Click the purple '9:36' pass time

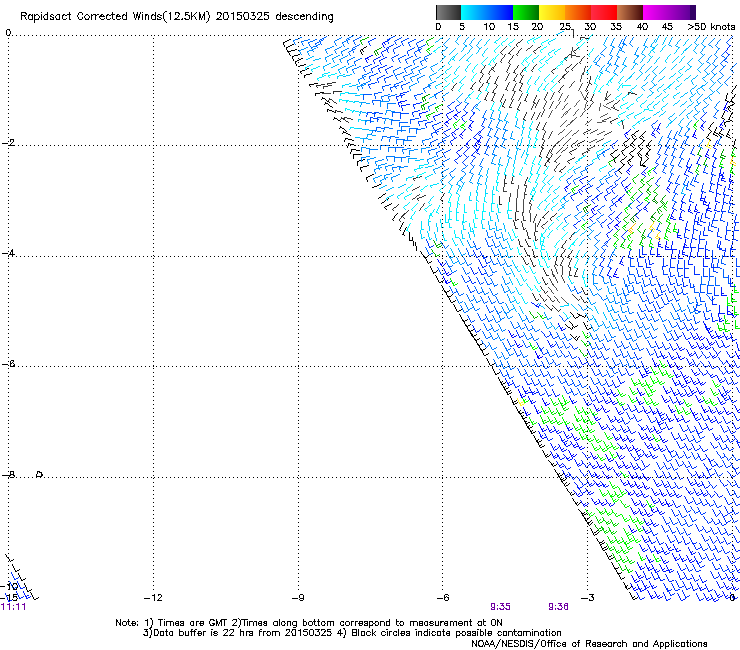(558, 607)
